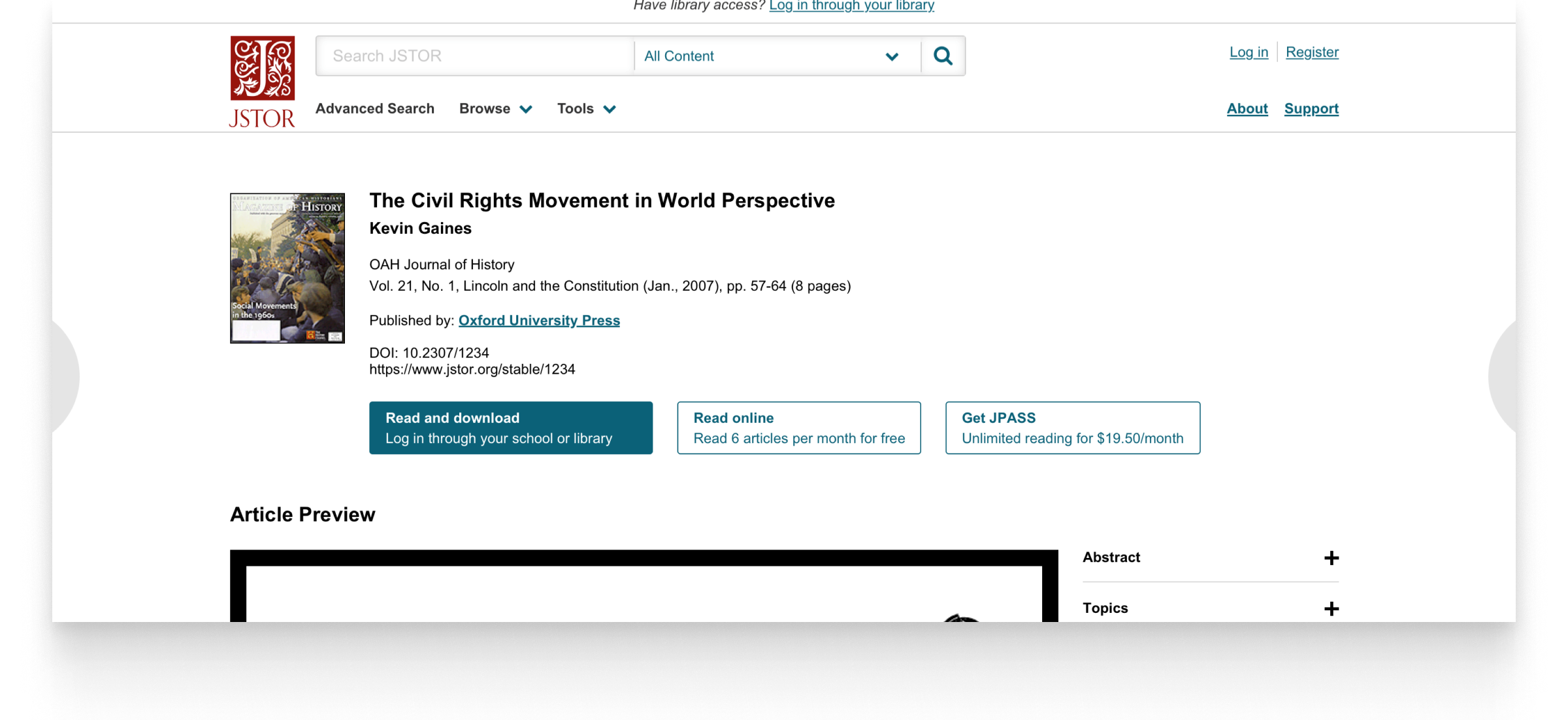Screen dimensions: 1568x720
Task: Open the About link
Action: (x=1247, y=108)
